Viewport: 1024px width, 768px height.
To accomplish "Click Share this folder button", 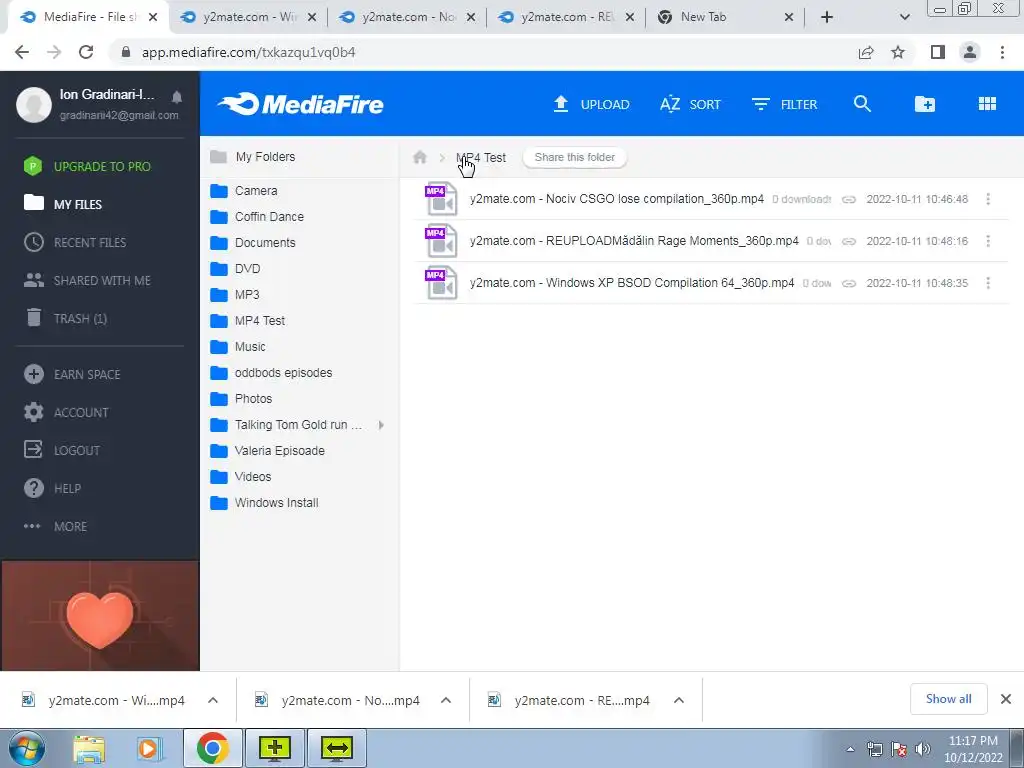I will pyautogui.click(x=575, y=157).
